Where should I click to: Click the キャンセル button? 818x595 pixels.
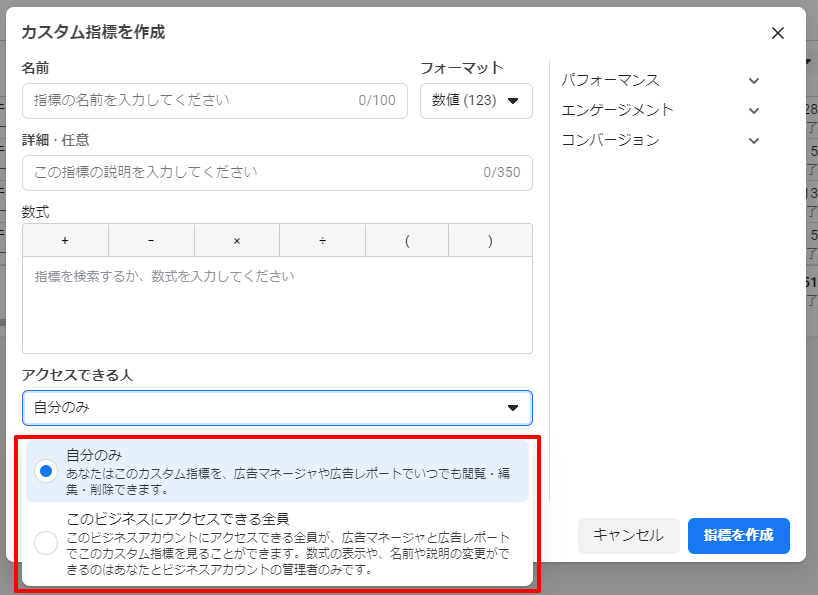tap(628, 535)
